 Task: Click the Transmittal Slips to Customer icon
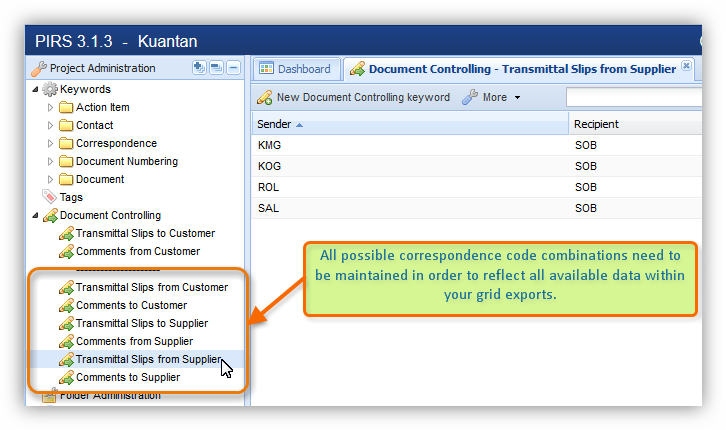pos(66,233)
